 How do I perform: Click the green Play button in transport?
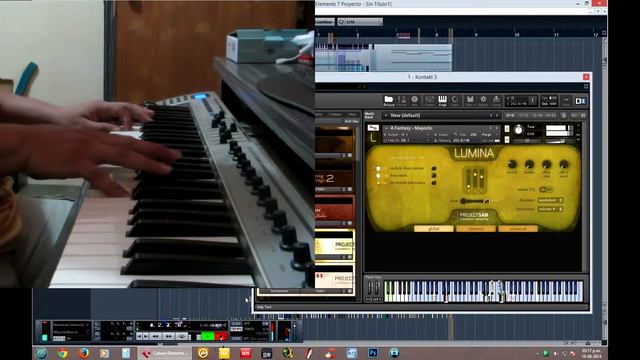(208, 336)
